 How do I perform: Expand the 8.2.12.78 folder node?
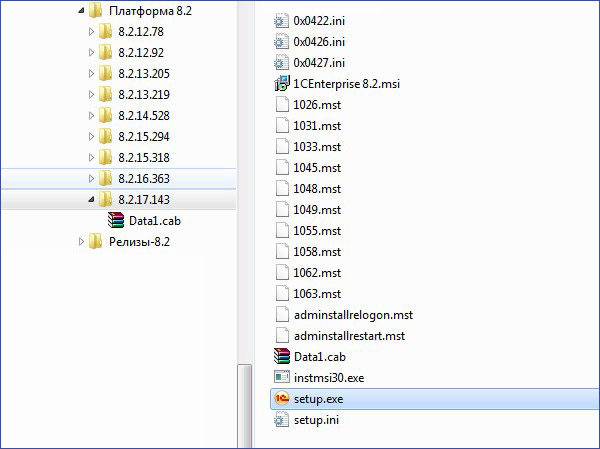(x=91, y=31)
